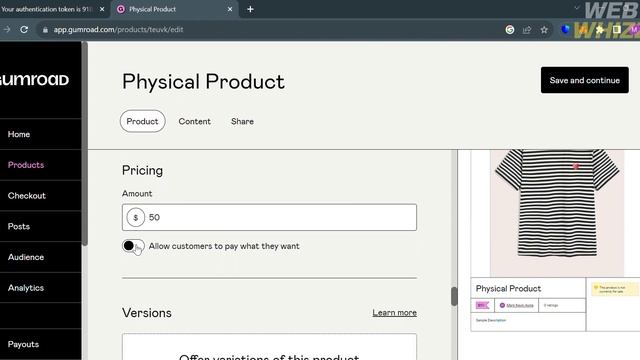The image size is (640, 360).
Task: Open Payouts in the sidebar
Action: (23, 344)
